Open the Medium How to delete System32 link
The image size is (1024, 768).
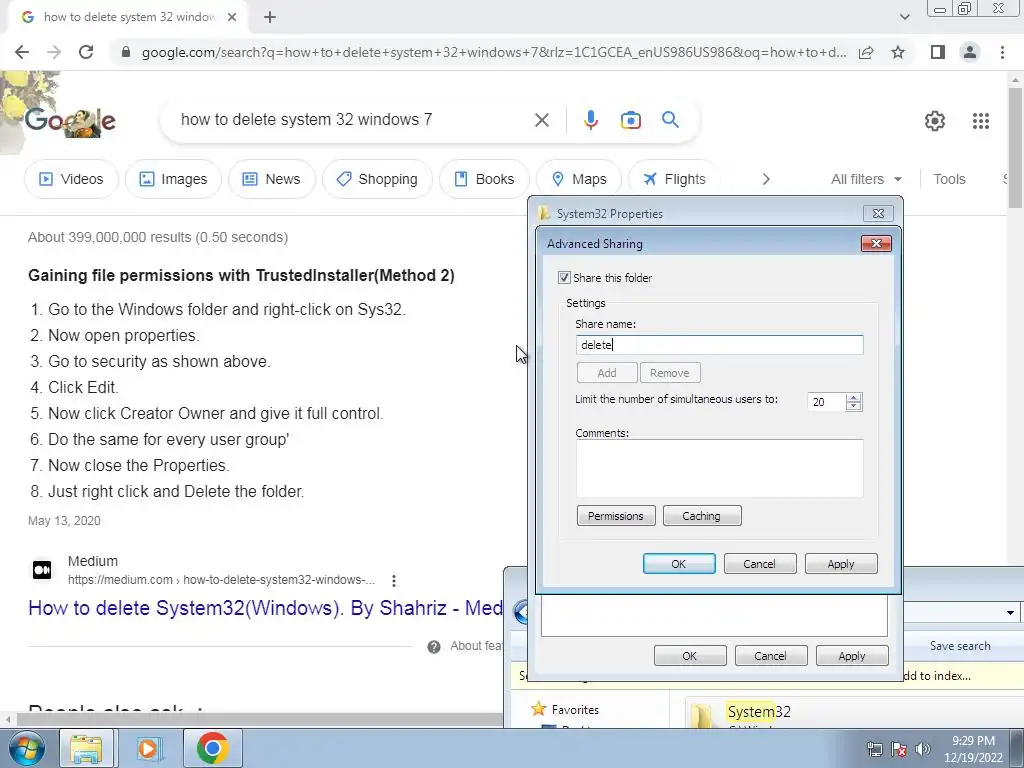265,608
